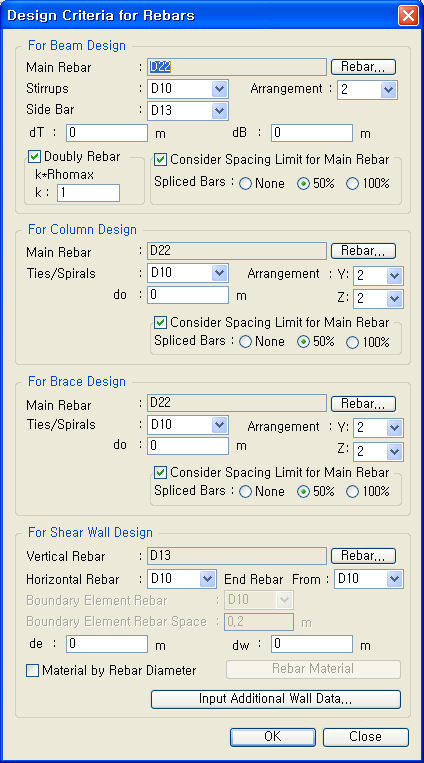Open Rebar selection for Shear Wall Vertical Rebar

point(363,556)
